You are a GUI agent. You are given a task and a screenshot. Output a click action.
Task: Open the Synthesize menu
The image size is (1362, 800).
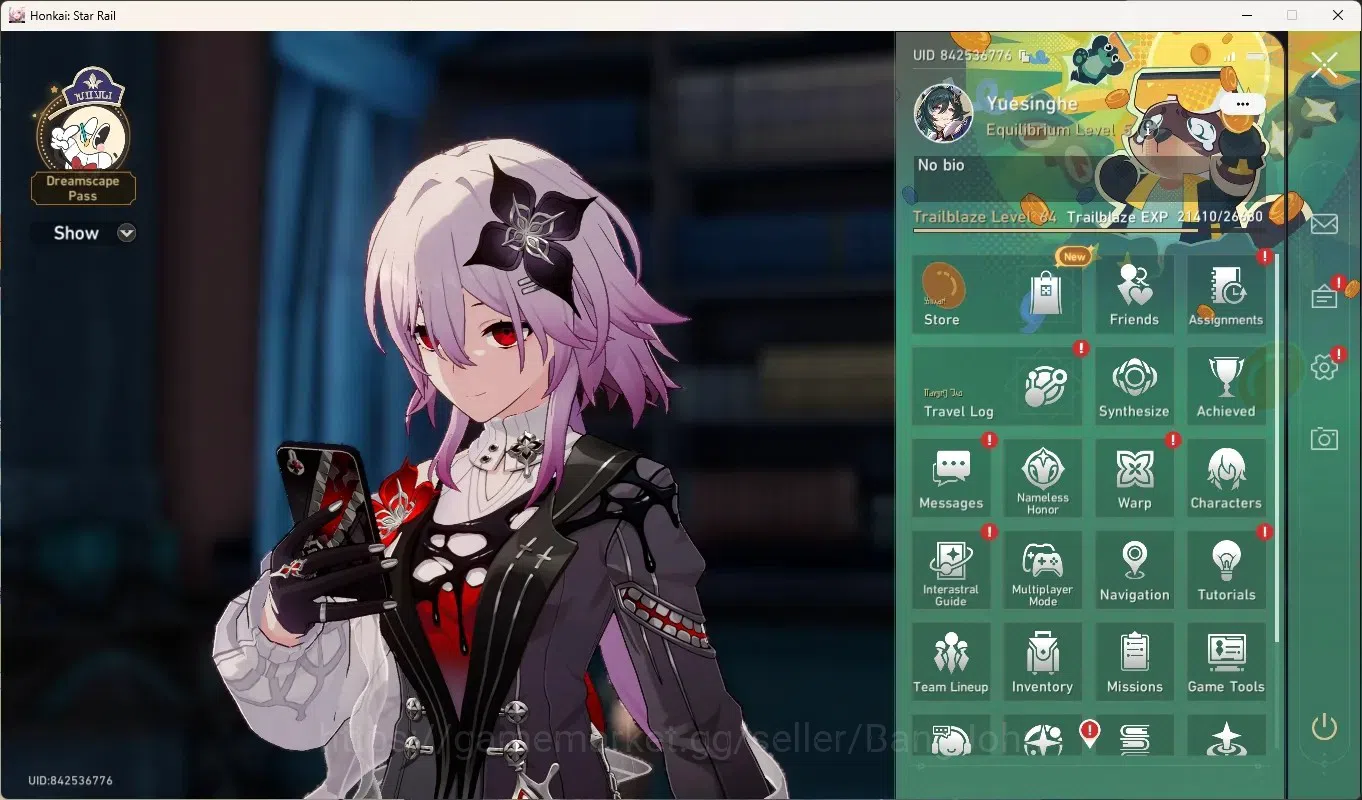click(1134, 386)
